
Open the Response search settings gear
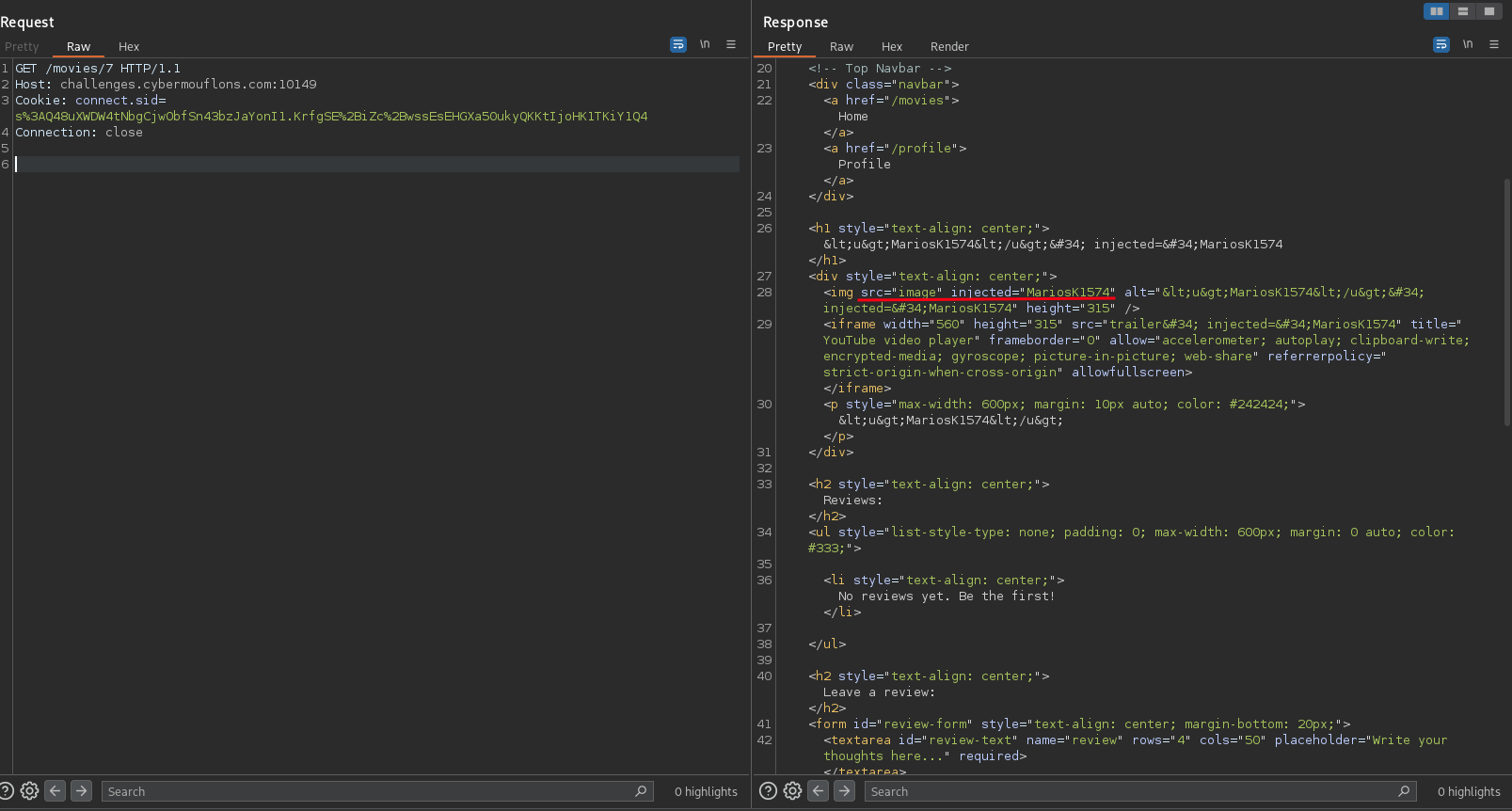pyautogui.click(x=792, y=791)
